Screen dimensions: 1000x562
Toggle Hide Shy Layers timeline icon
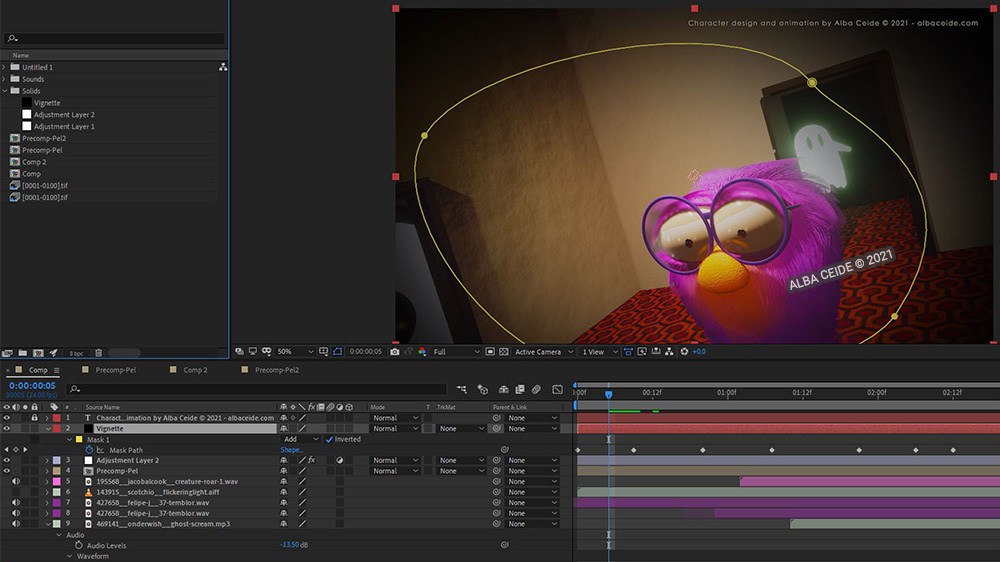503,389
